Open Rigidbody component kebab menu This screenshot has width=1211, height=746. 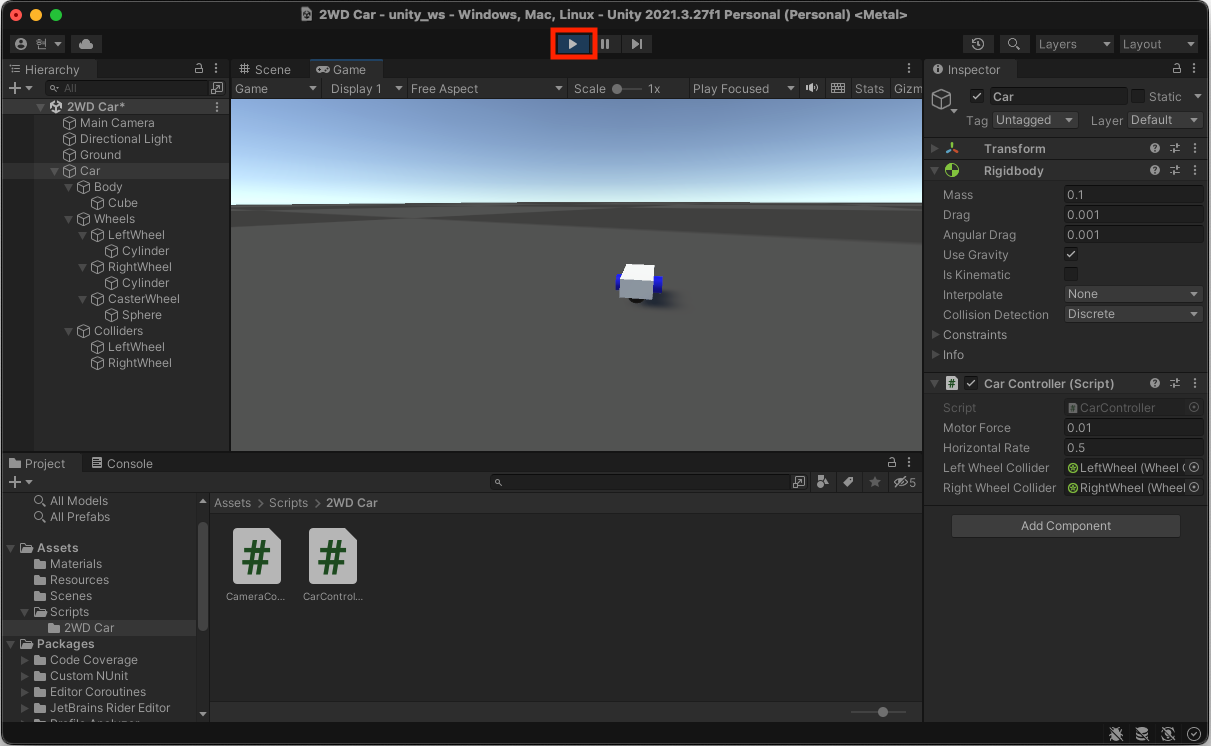(x=1194, y=171)
